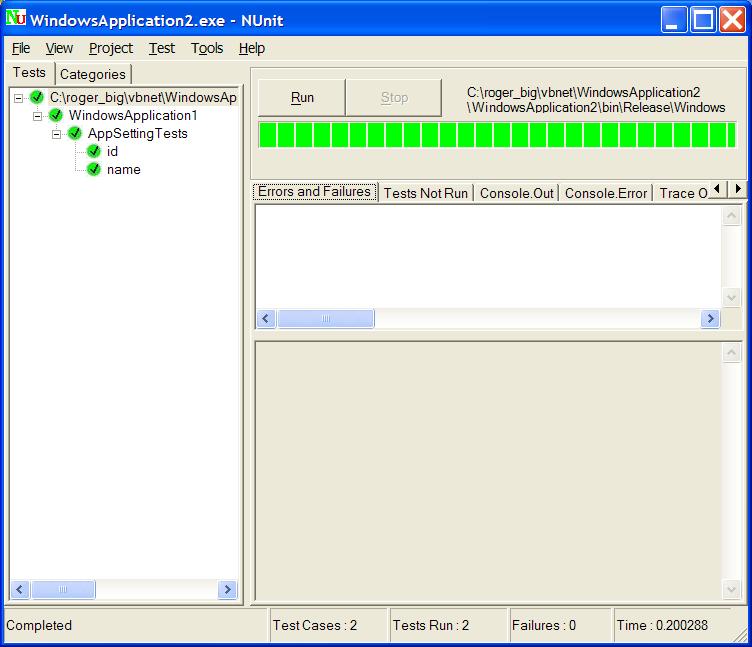Open the File menu

click(x=21, y=48)
